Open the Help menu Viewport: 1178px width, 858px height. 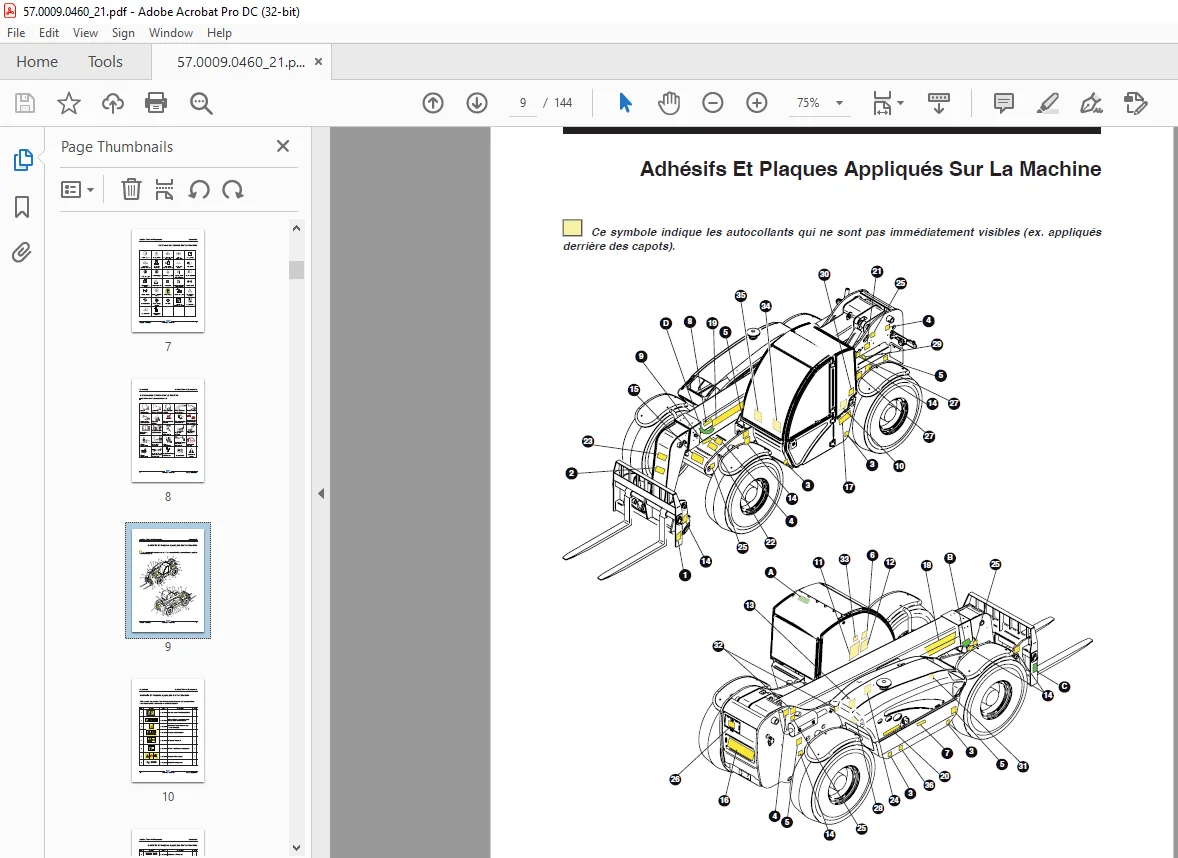click(219, 33)
